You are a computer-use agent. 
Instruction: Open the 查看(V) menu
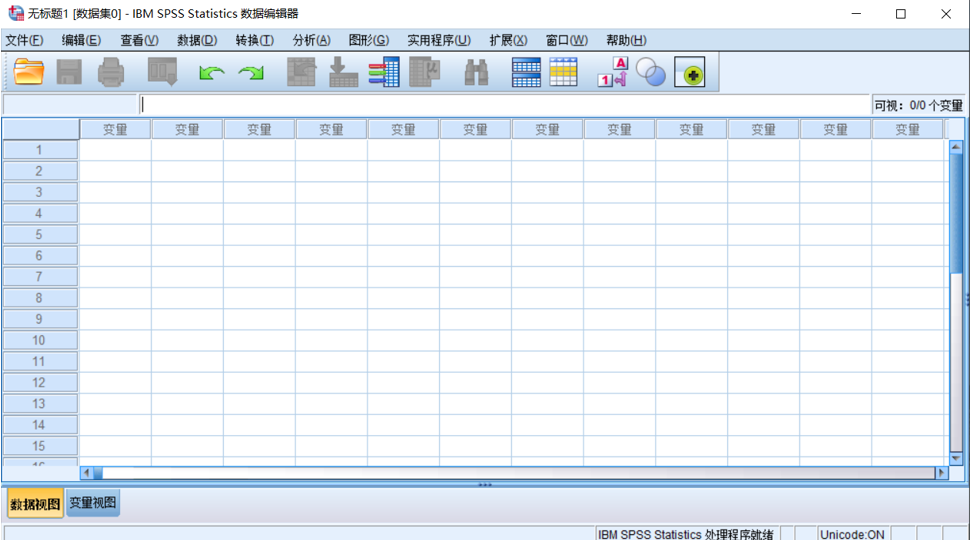(x=139, y=40)
